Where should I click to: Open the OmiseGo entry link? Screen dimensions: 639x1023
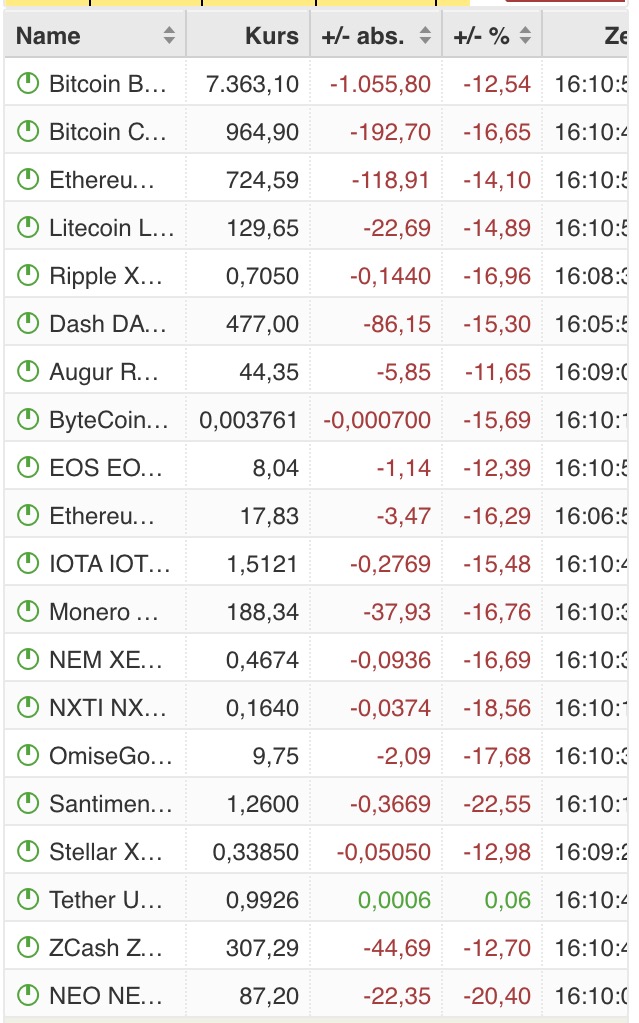point(111,756)
